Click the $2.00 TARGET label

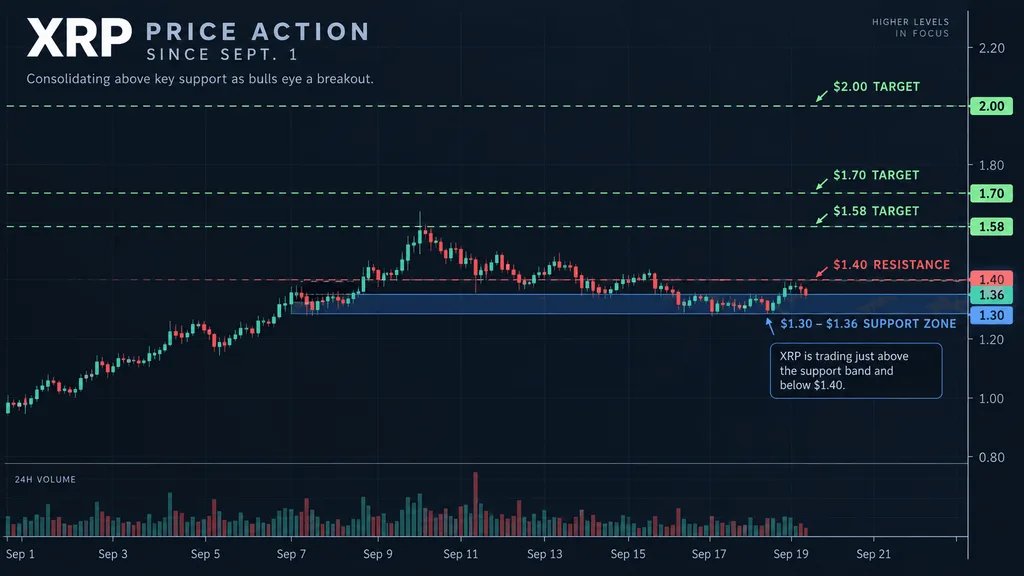[876, 86]
